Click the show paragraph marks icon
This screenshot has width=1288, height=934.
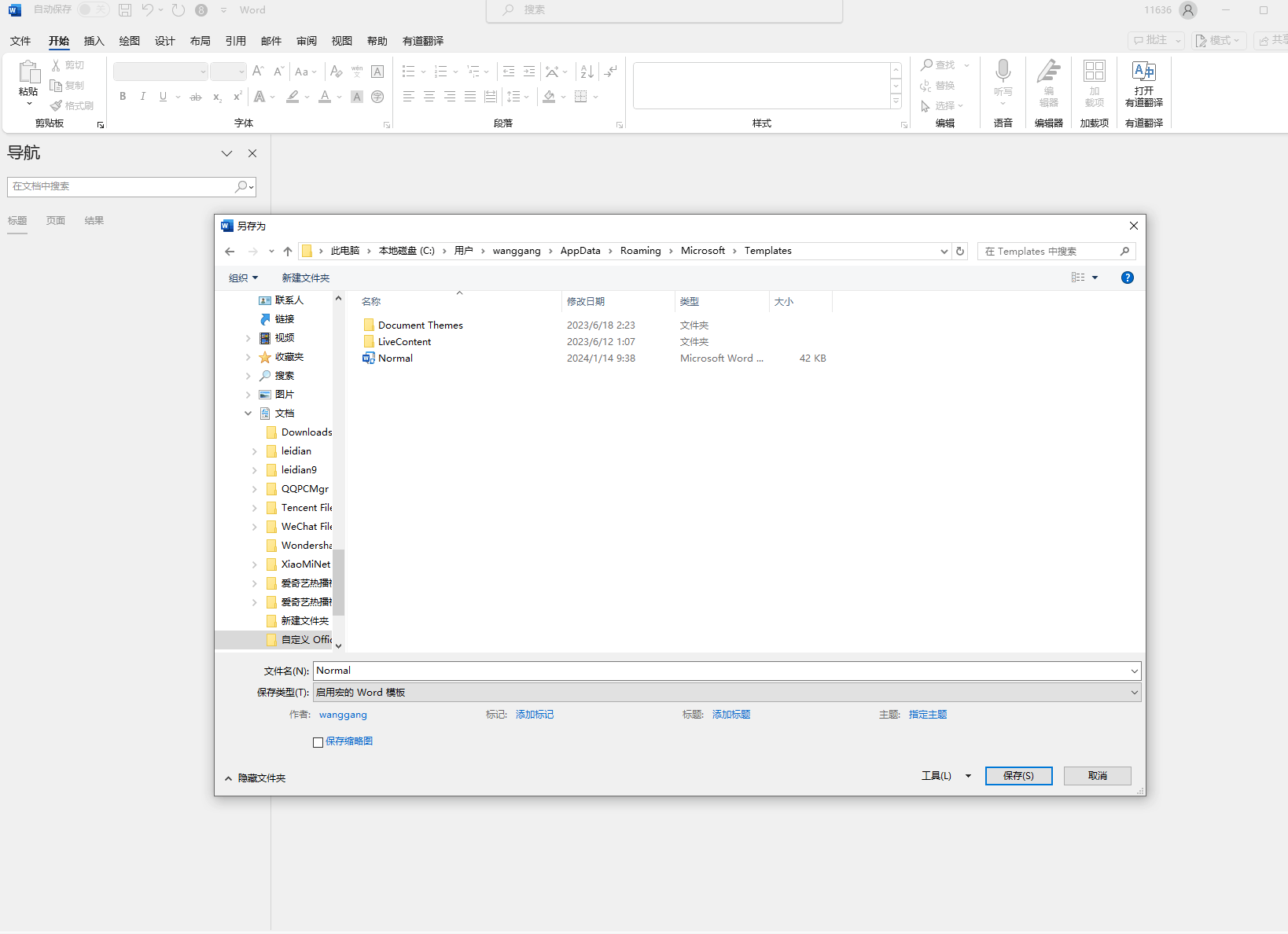[x=611, y=72]
